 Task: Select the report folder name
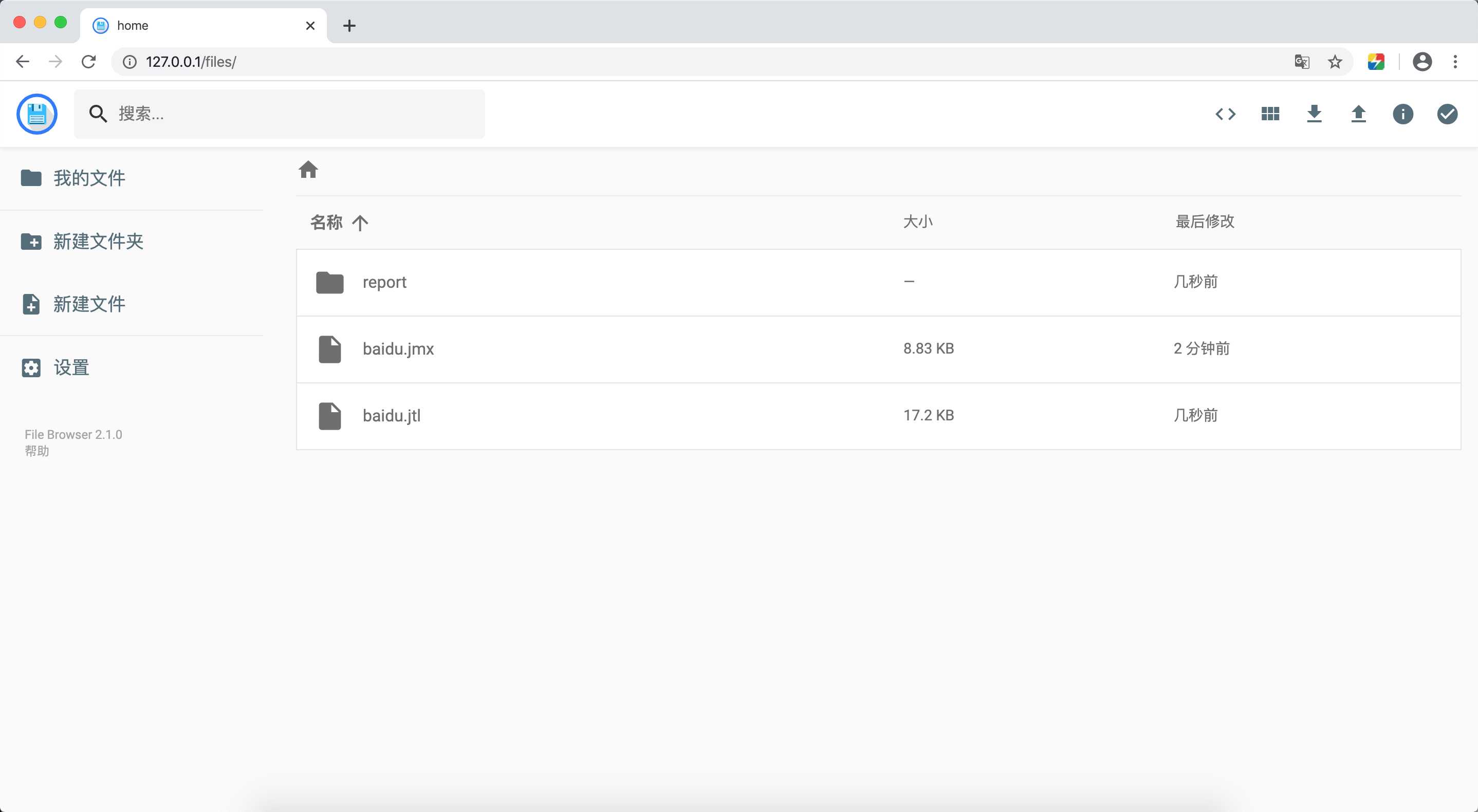point(384,282)
